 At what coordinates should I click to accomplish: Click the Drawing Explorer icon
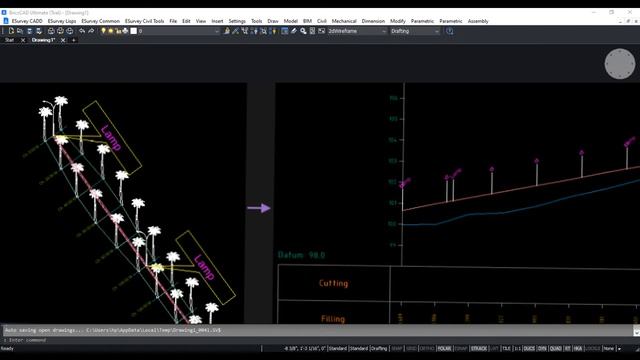click(312, 31)
